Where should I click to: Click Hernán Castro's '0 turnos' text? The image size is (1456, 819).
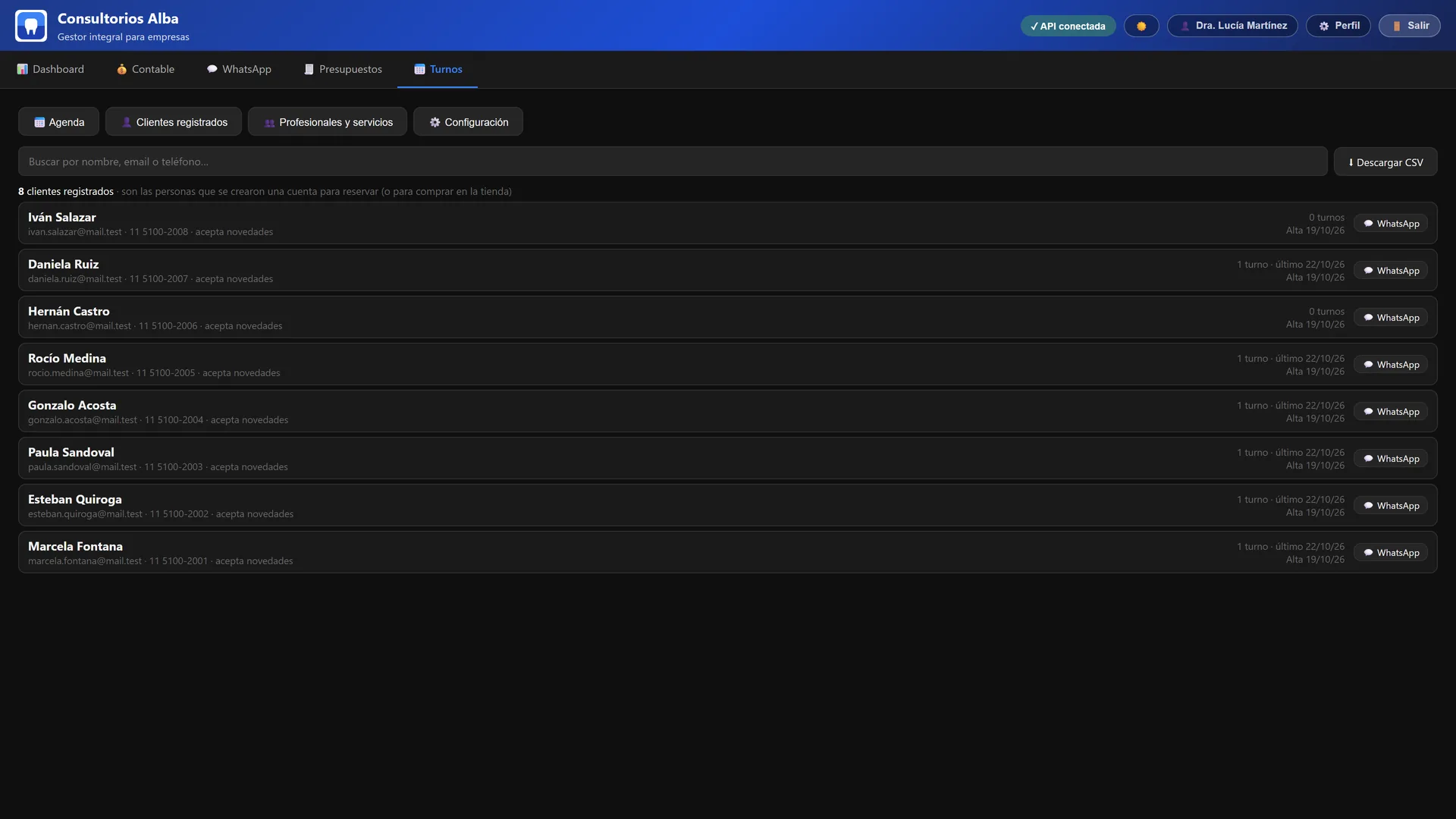click(x=1326, y=312)
